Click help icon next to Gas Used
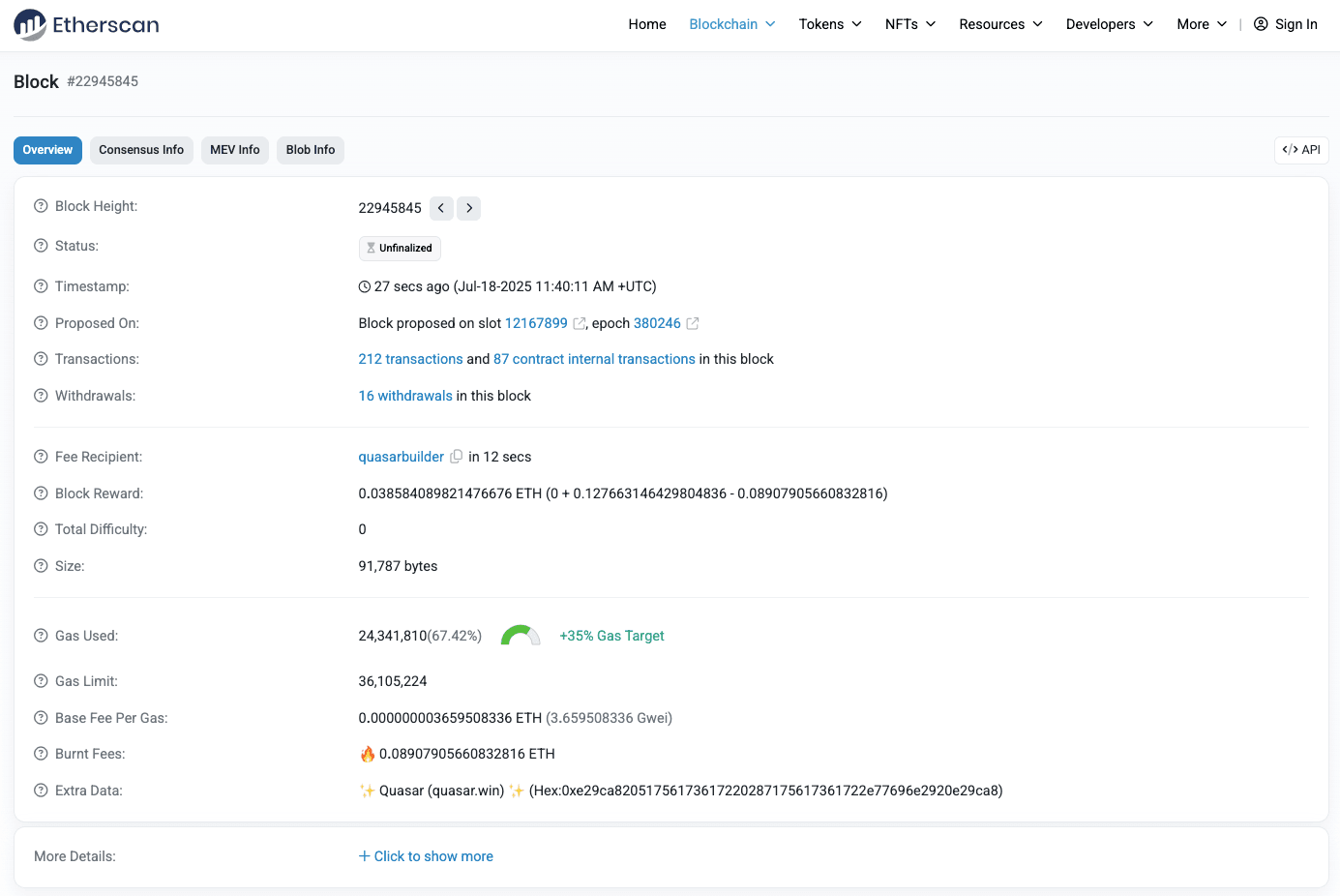This screenshot has width=1340, height=896. point(41,636)
